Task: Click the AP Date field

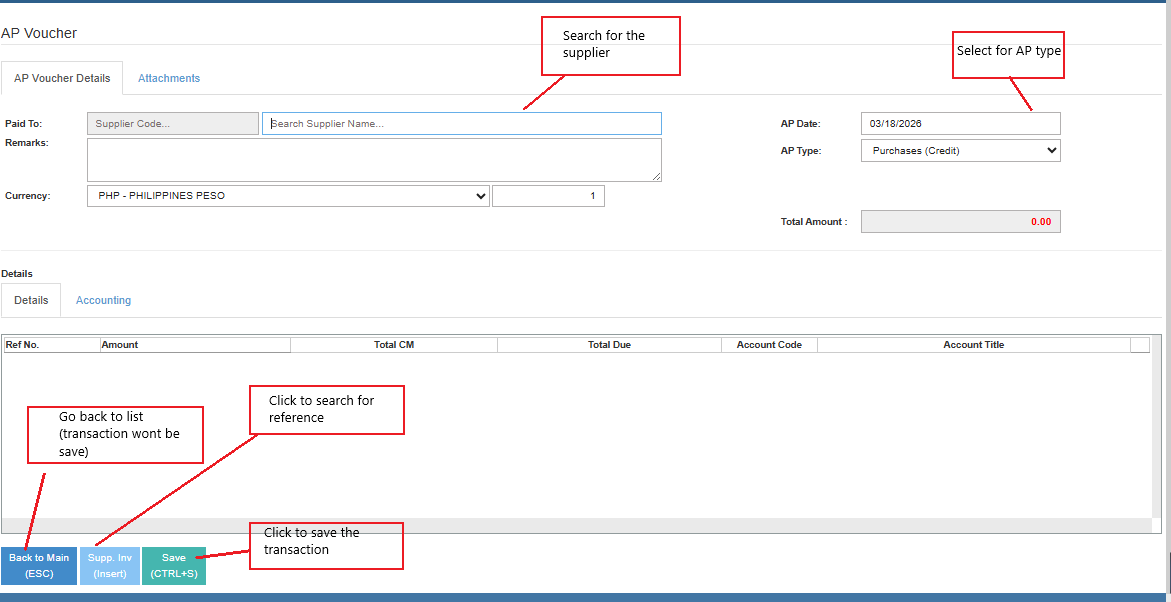Action: pyautogui.click(x=960, y=124)
